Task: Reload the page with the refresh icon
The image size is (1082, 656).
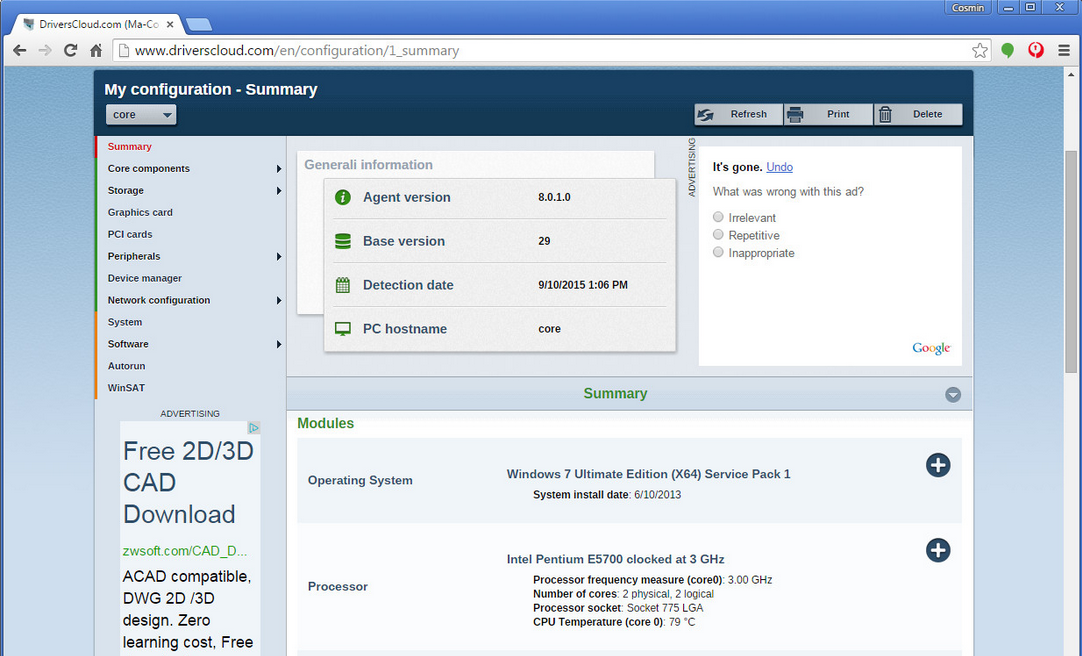Action: click(x=70, y=50)
